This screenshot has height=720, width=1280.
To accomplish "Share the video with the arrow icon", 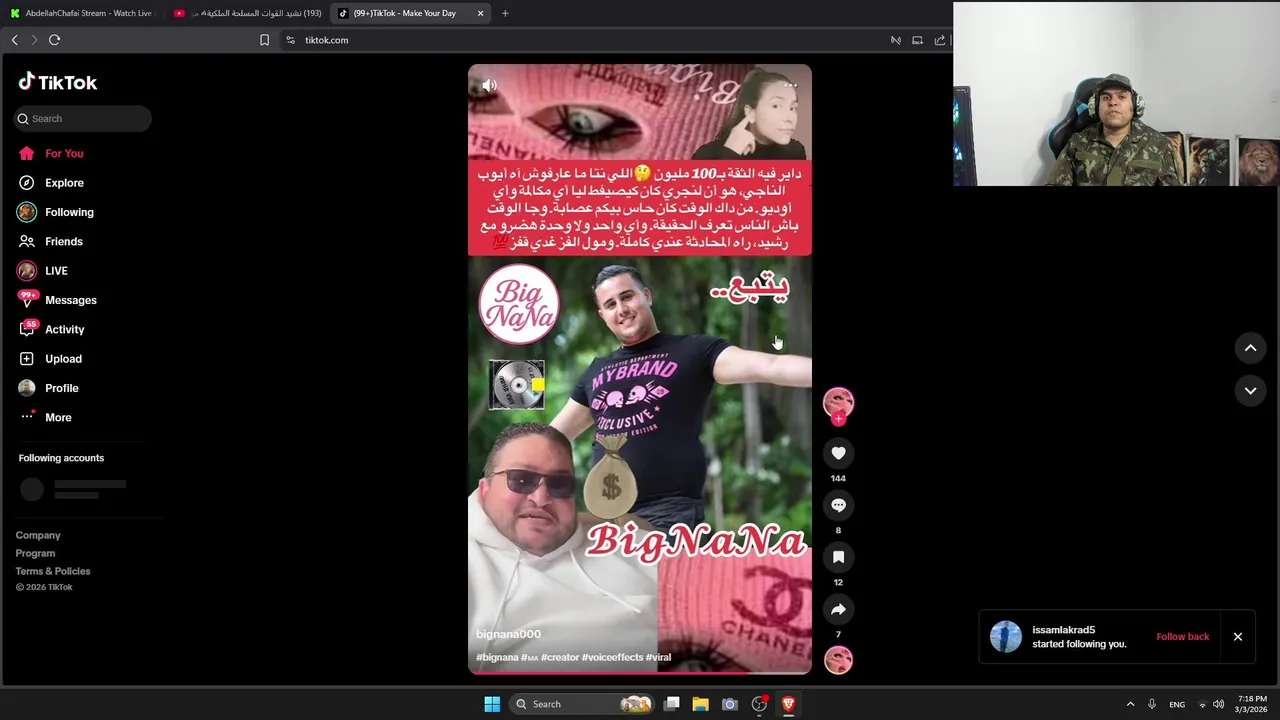I will coord(838,609).
